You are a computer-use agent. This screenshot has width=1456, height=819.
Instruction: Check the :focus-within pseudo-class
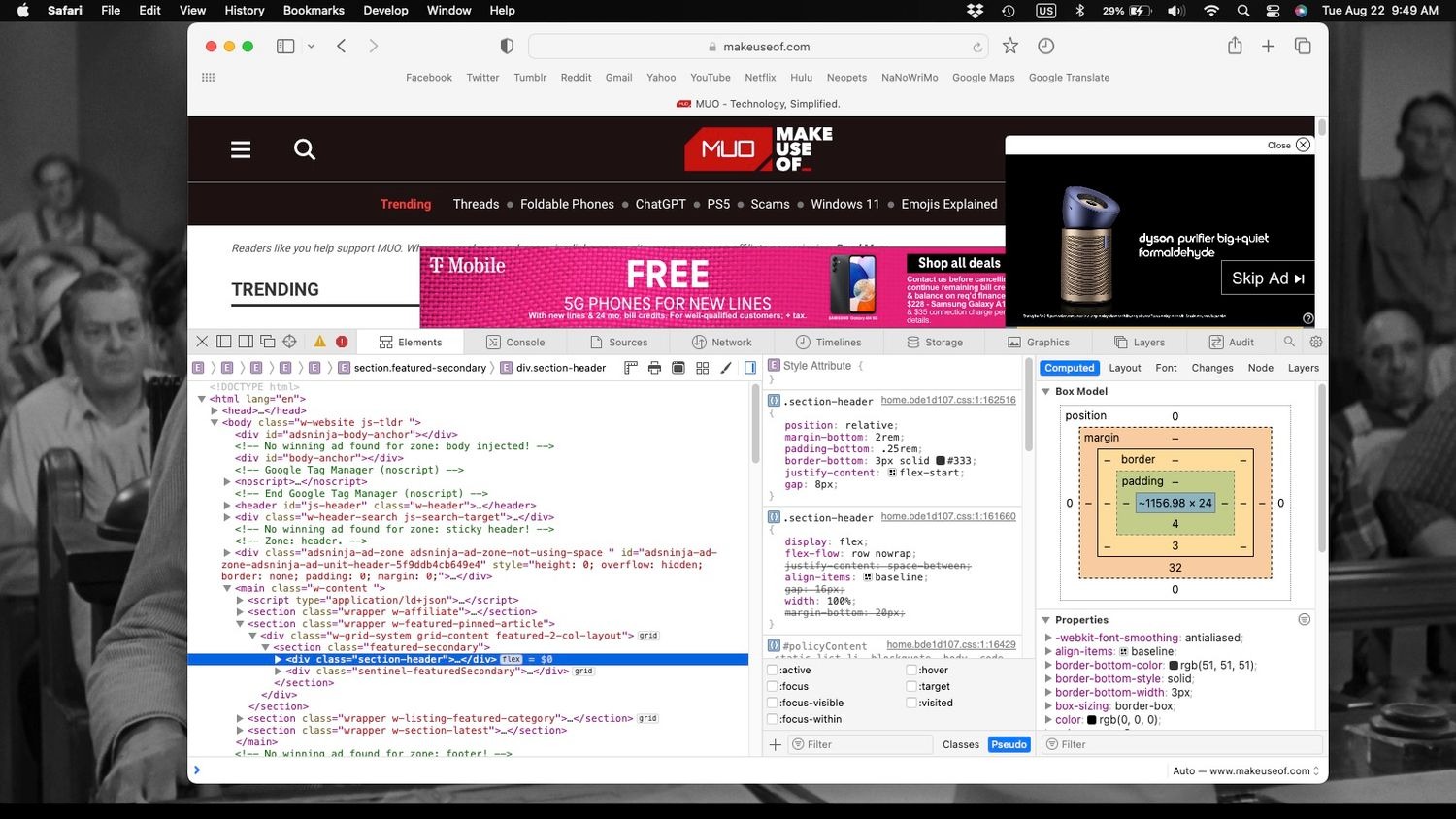pos(773,719)
